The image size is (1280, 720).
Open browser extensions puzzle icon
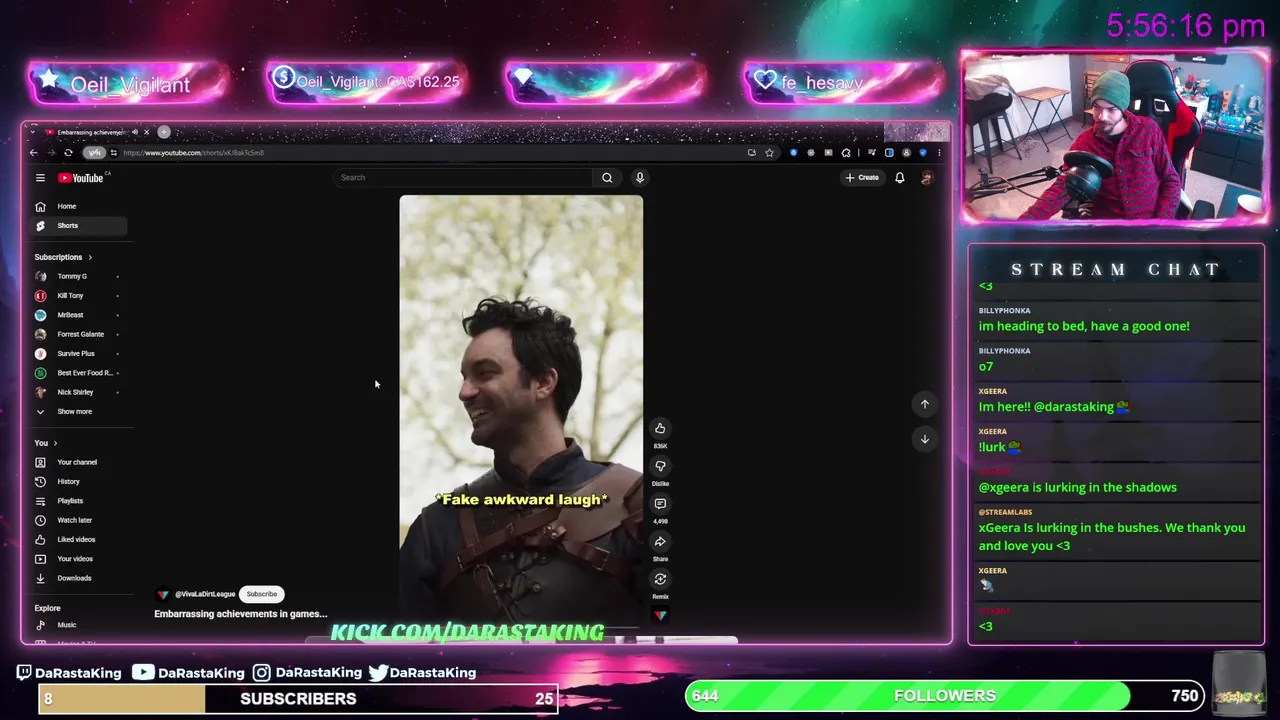click(846, 153)
